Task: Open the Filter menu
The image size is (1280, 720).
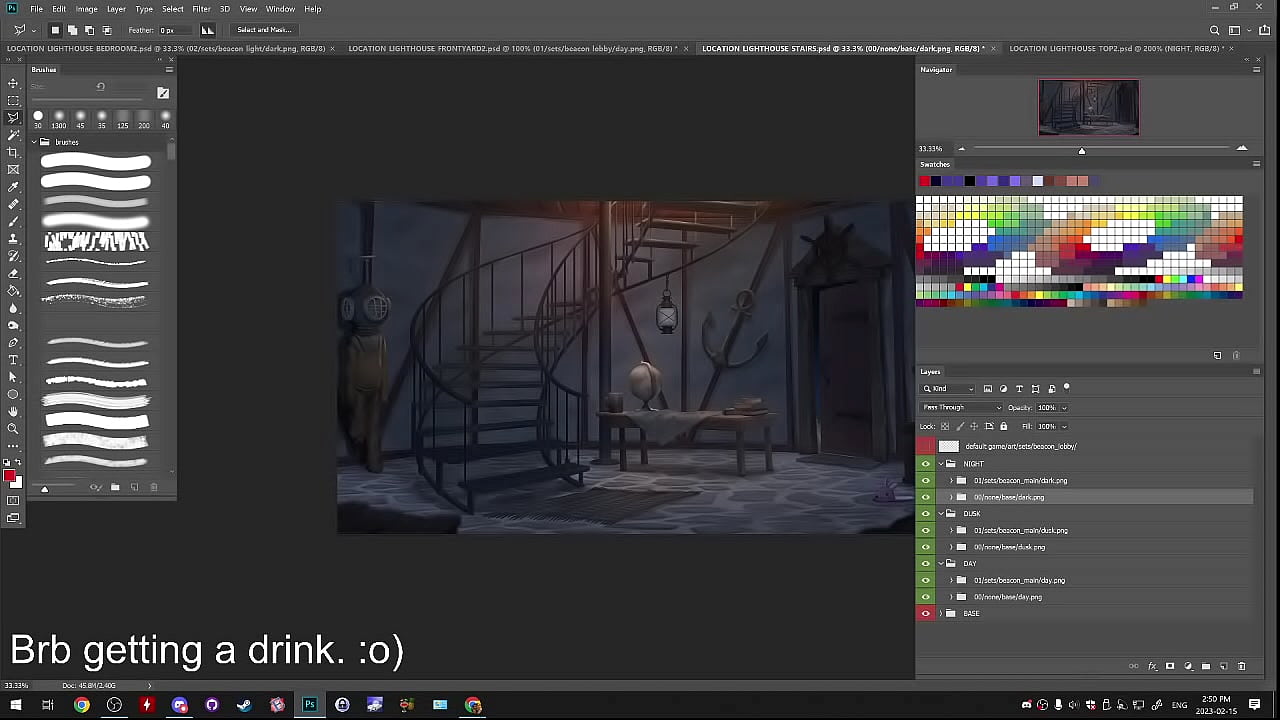Action: 201,9
